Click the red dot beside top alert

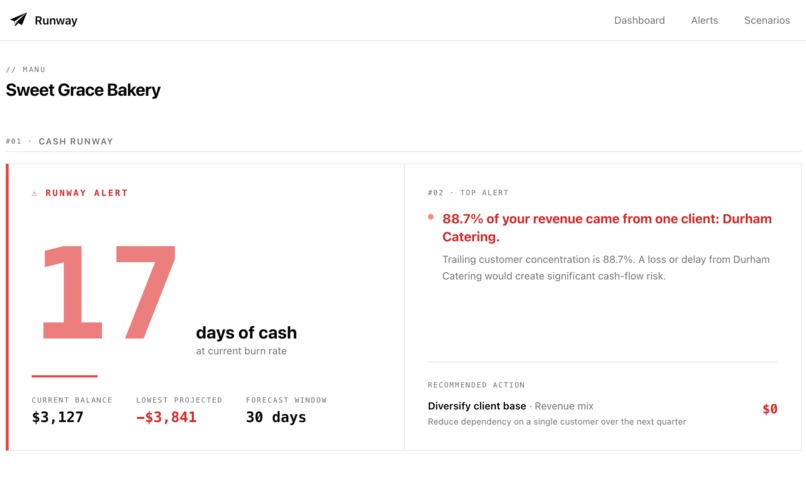(431, 217)
